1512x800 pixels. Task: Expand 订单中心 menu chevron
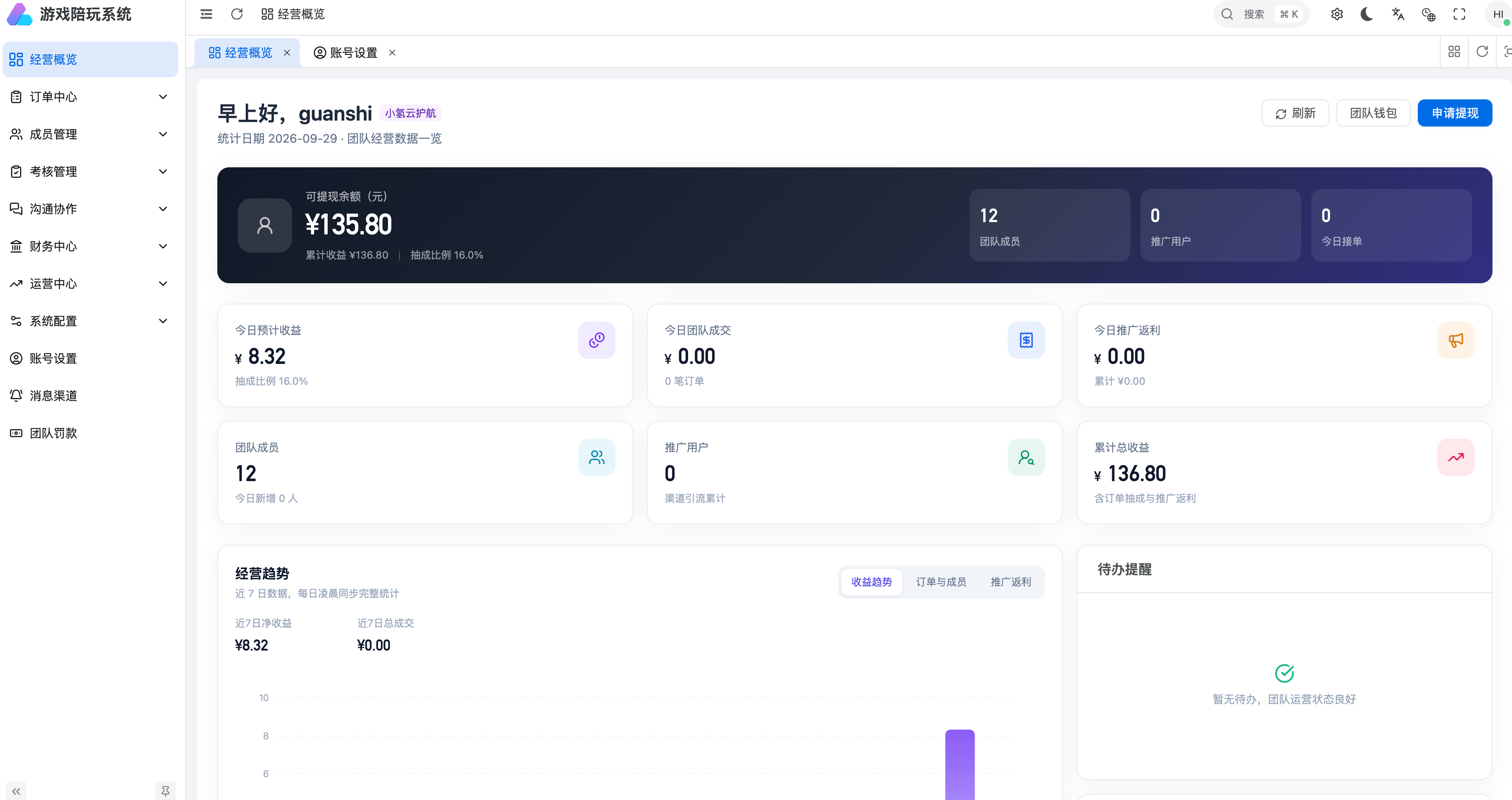point(163,97)
